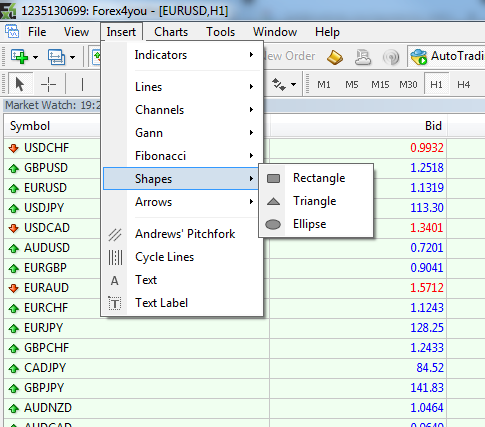This screenshot has height=427, width=485.
Task: Click the green up arrow beside CADJPY
Action: [x=14, y=368]
